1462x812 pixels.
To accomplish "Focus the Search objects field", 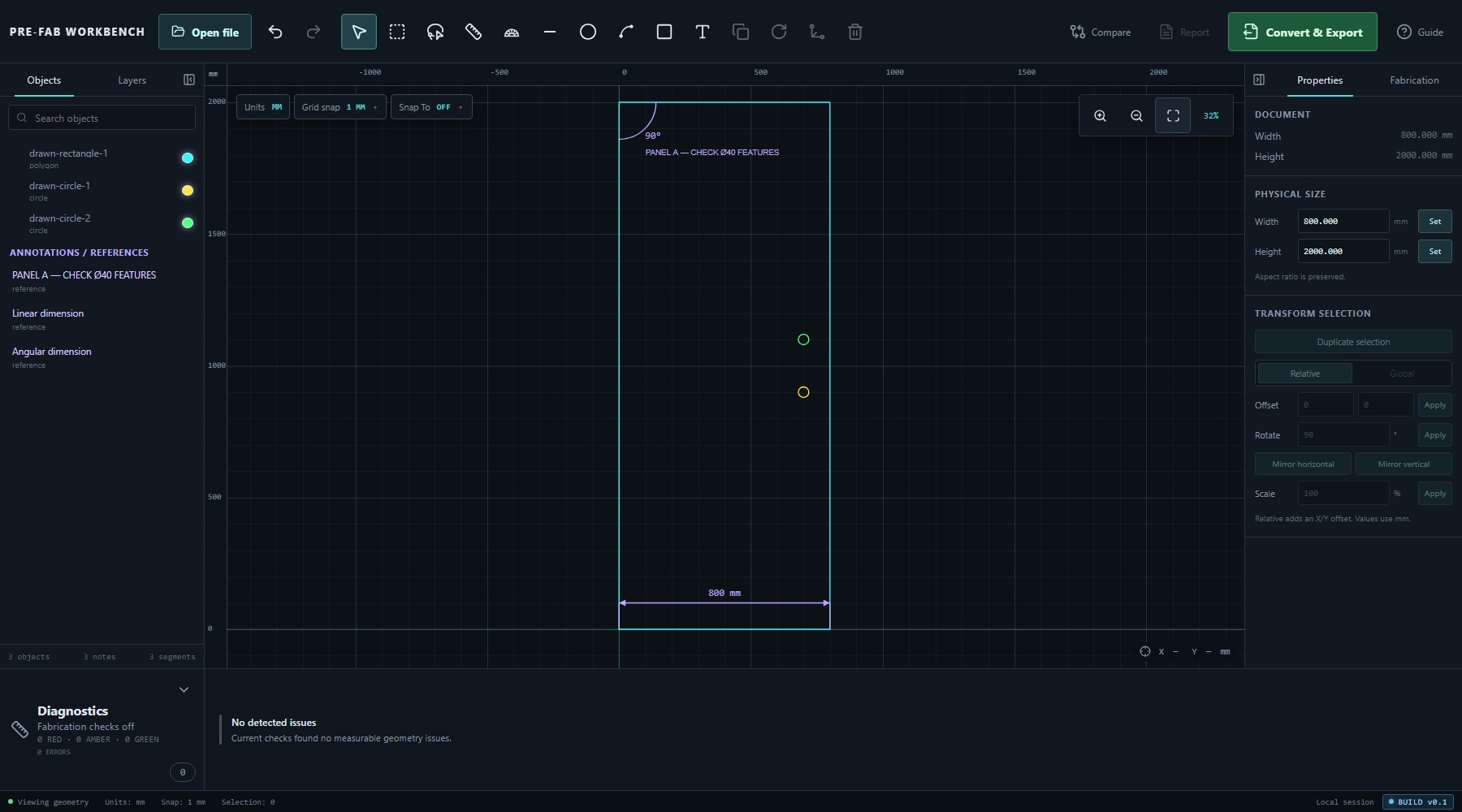I will coord(102,118).
